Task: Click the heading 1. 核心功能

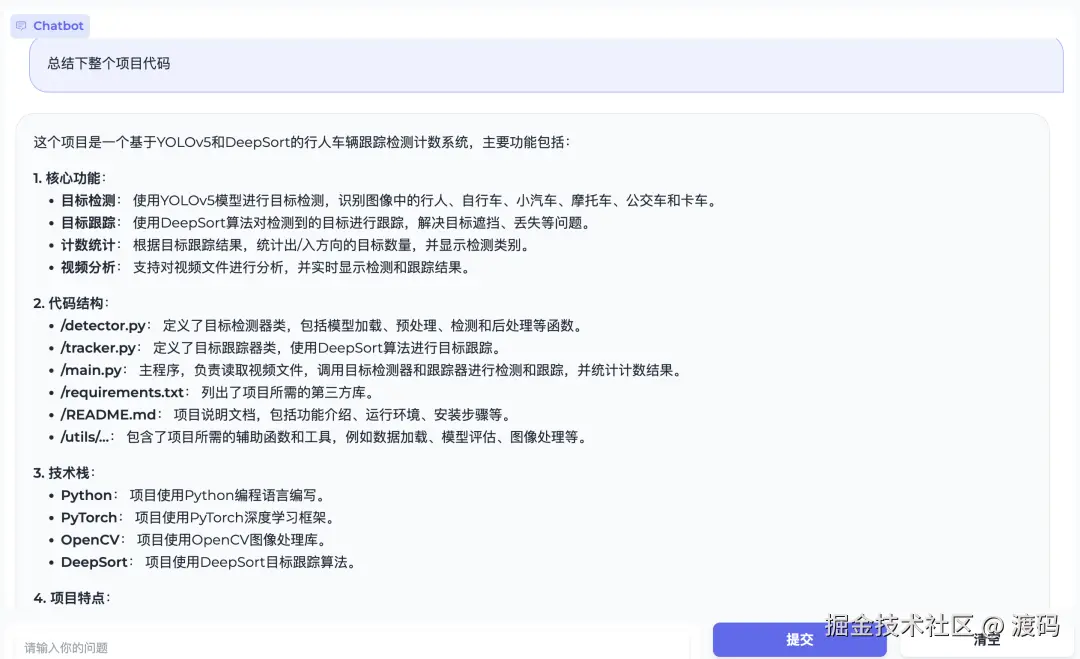Action: click(70, 178)
